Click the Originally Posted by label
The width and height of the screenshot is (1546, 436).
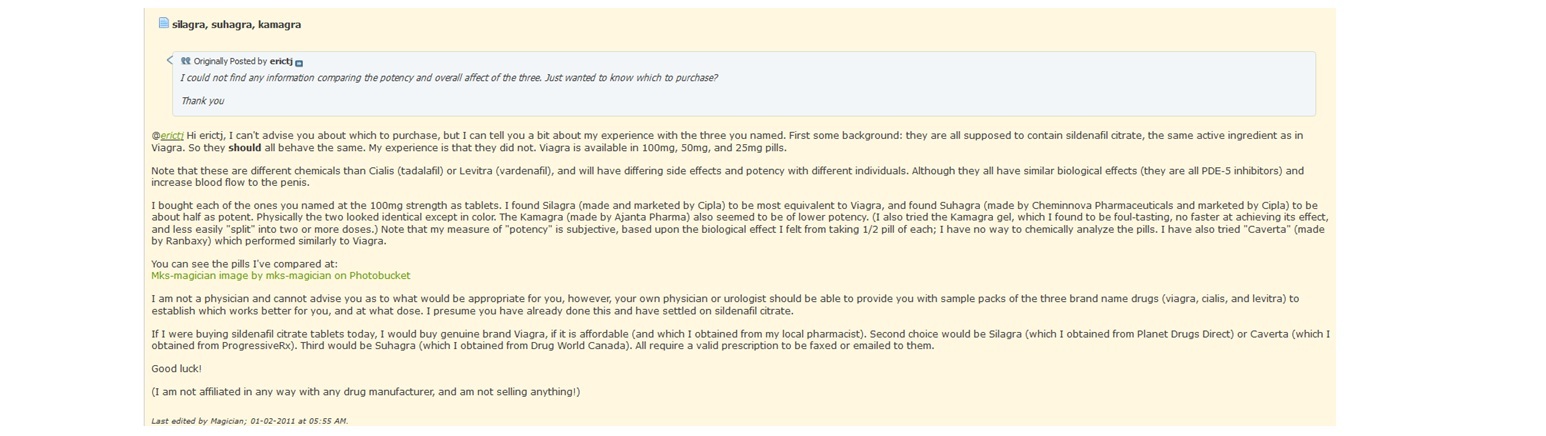(230, 61)
